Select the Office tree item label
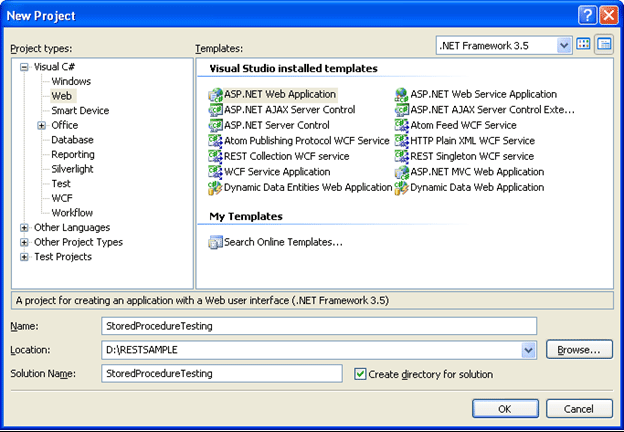Viewport: 624px width, 432px height. [x=64, y=125]
